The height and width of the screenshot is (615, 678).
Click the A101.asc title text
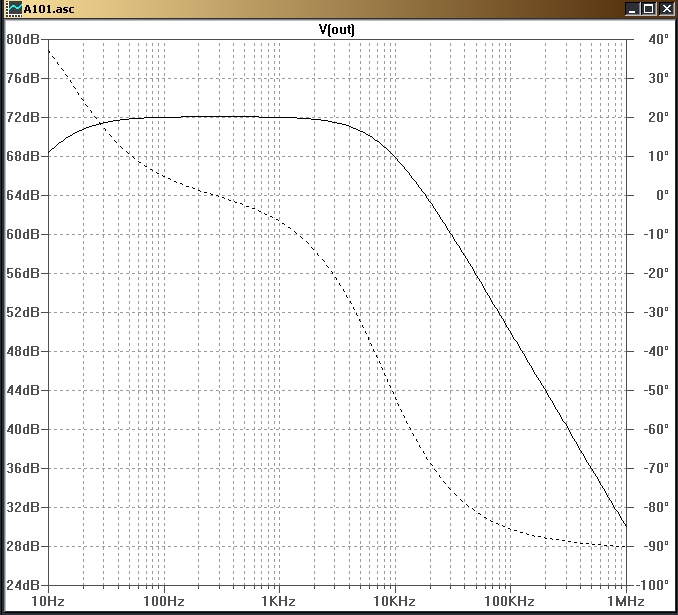pos(49,9)
